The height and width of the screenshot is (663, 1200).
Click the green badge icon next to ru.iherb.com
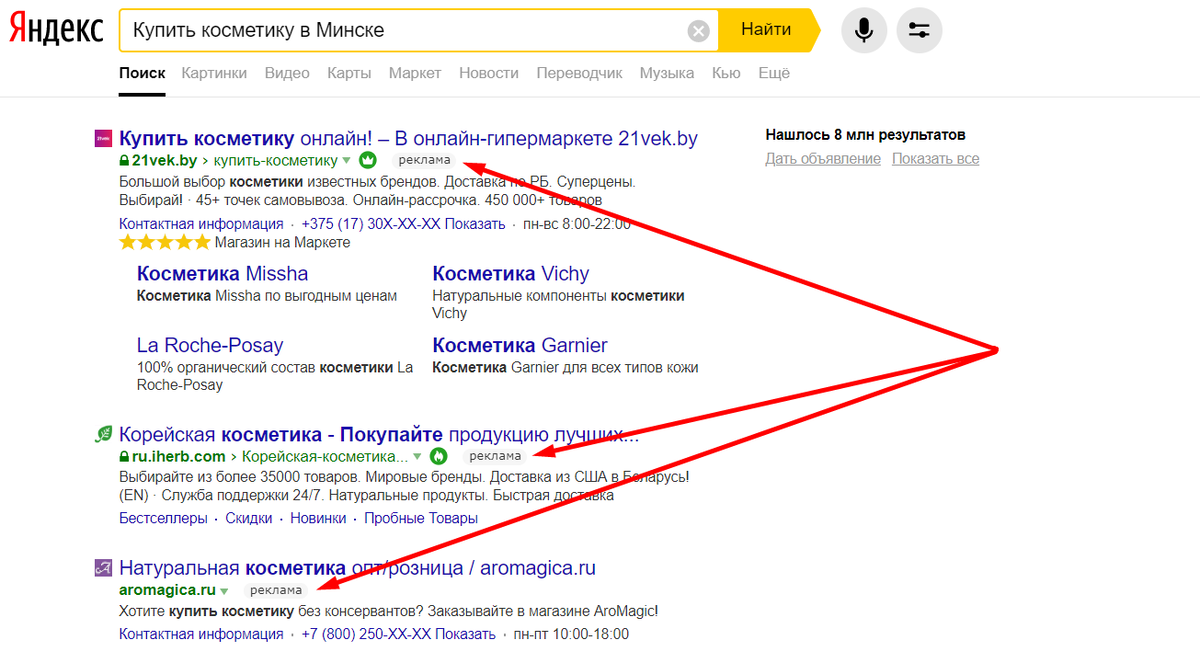click(x=437, y=455)
